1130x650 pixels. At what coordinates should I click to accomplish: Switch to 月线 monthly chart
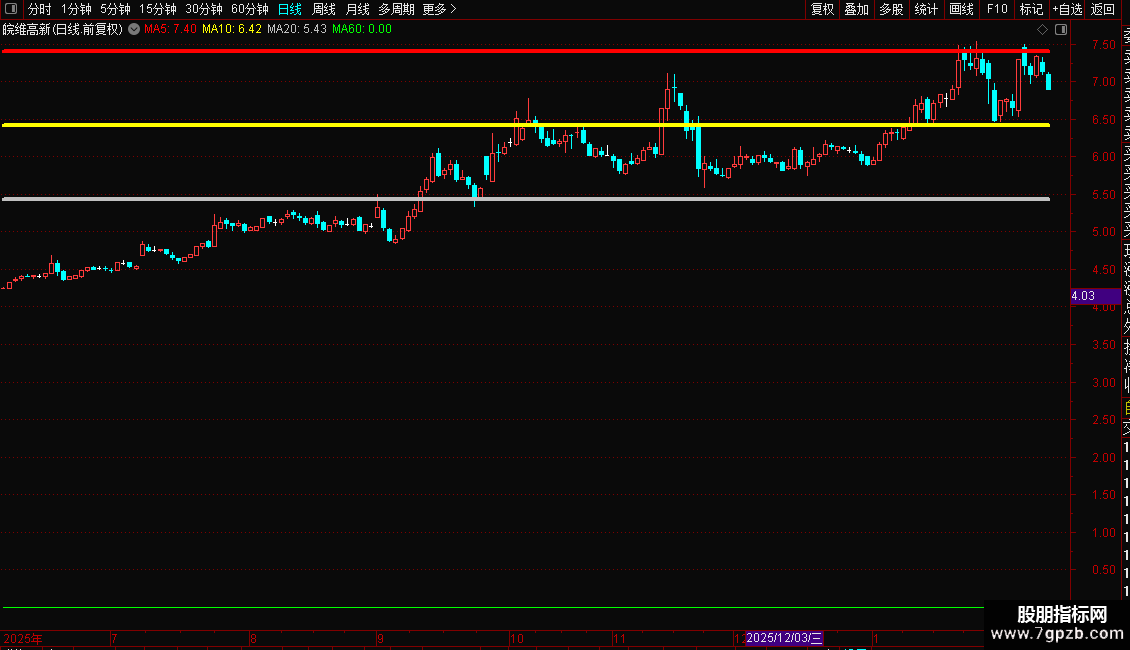(x=357, y=9)
